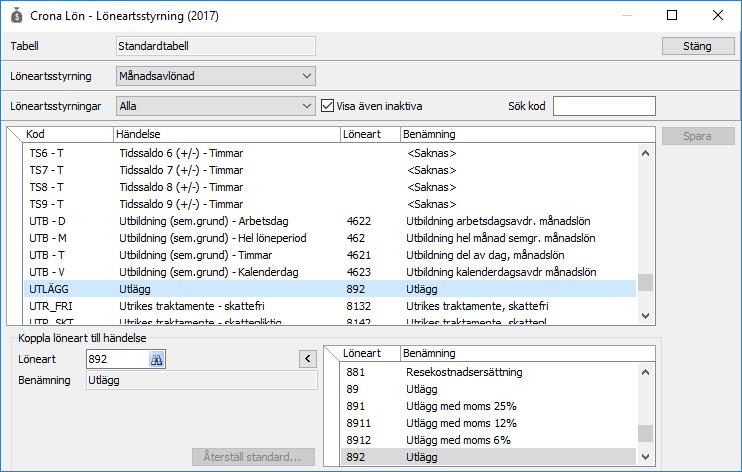Click up arrow of the lower list scrollbar

click(x=645, y=372)
